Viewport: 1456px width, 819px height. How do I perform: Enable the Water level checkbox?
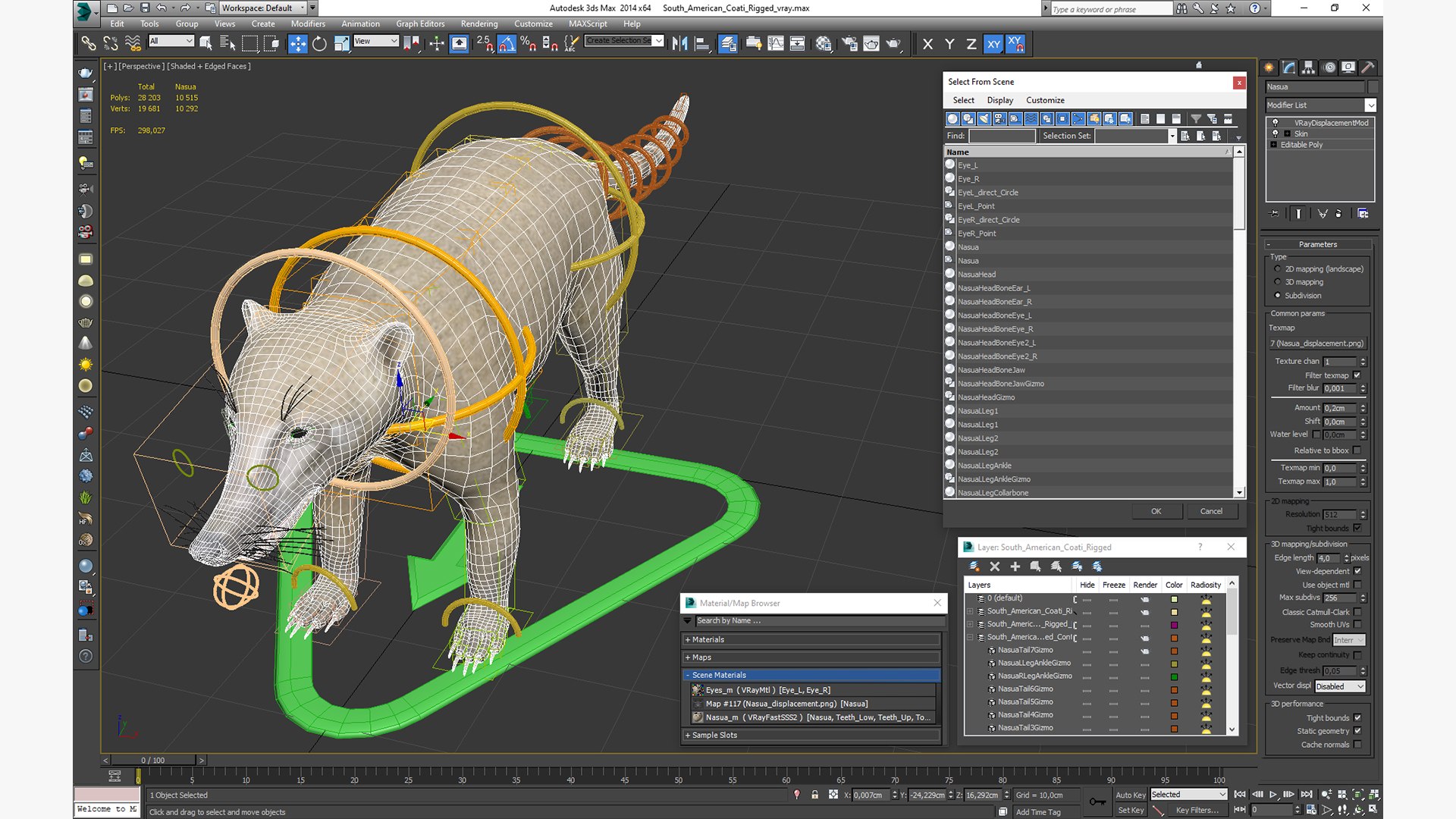click(1316, 435)
